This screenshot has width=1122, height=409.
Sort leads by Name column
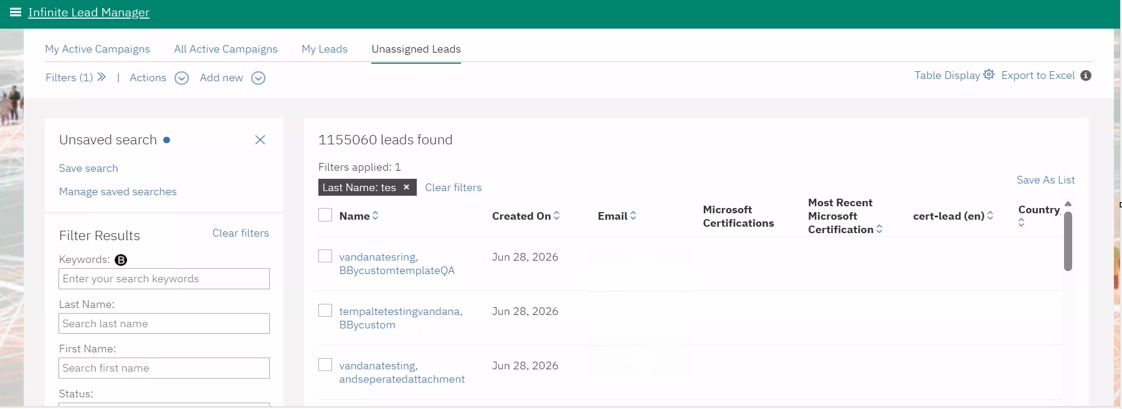pos(376,216)
